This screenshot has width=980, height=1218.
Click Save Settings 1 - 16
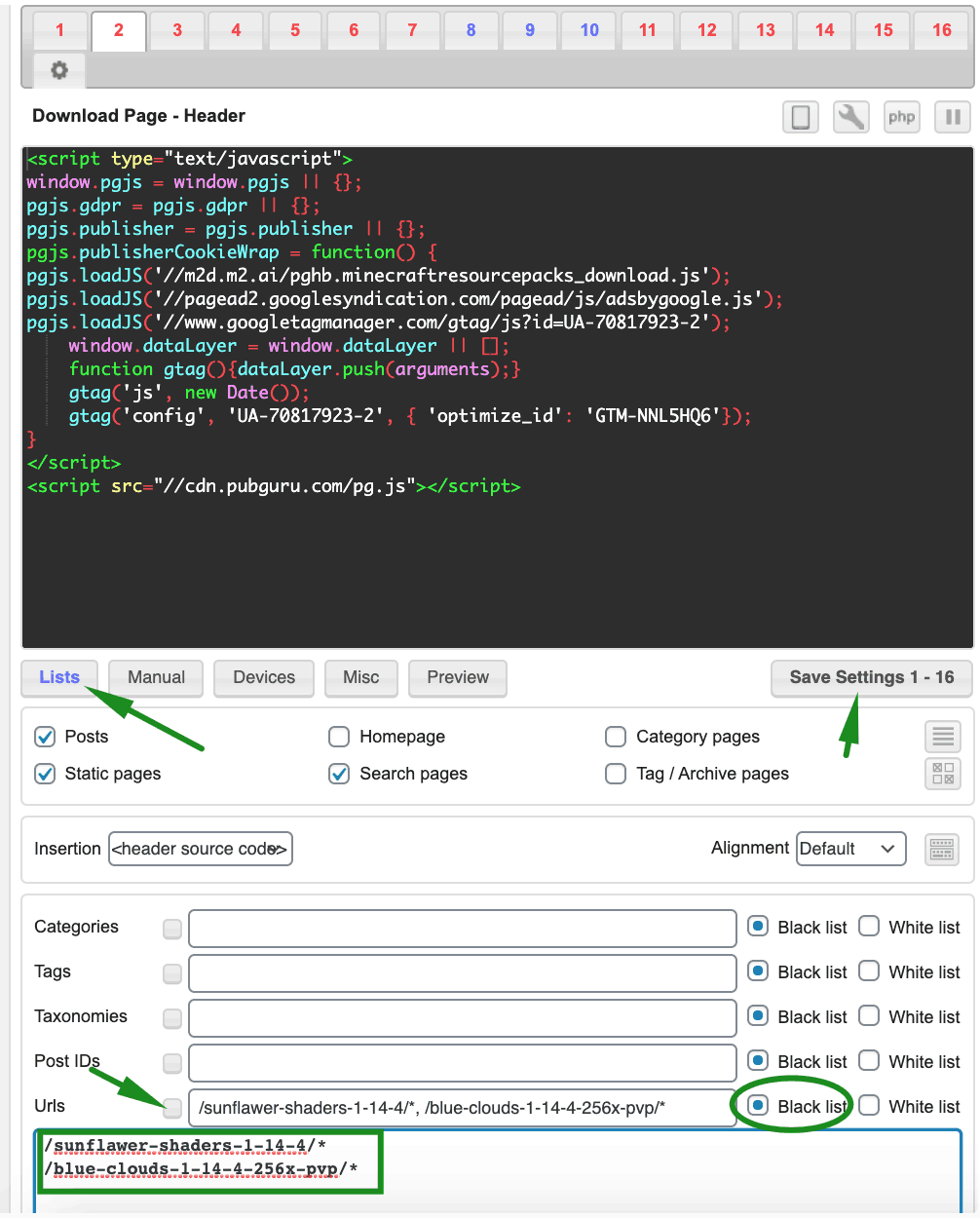click(x=872, y=678)
